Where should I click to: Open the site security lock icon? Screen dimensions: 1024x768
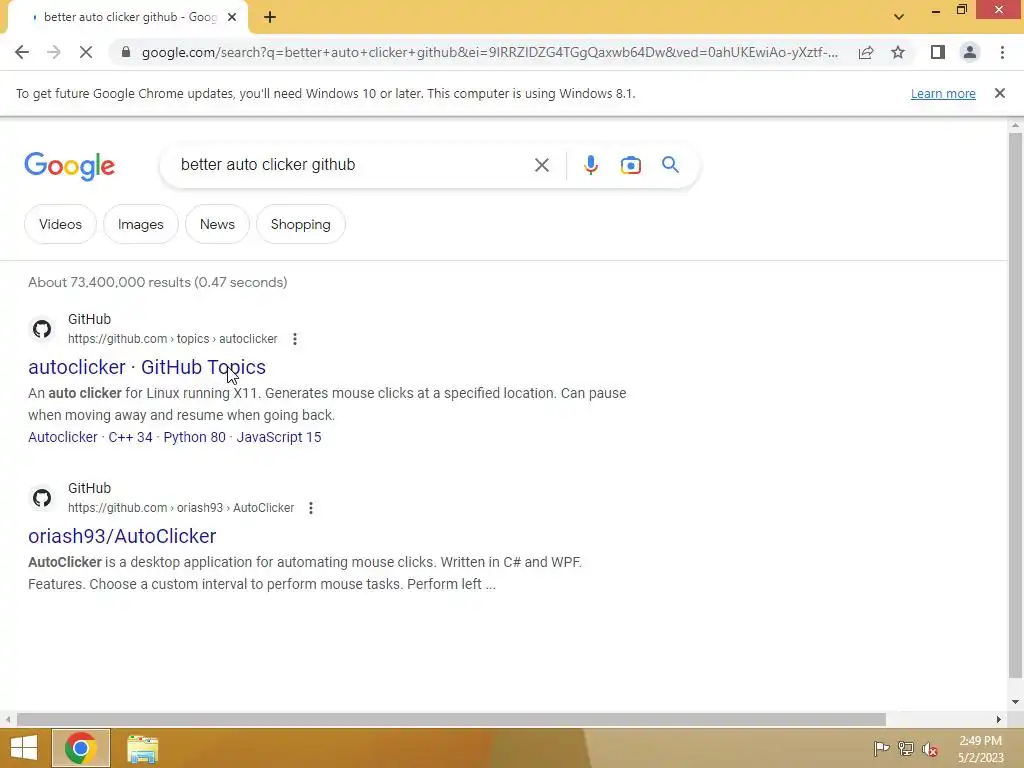pos(127,52)
